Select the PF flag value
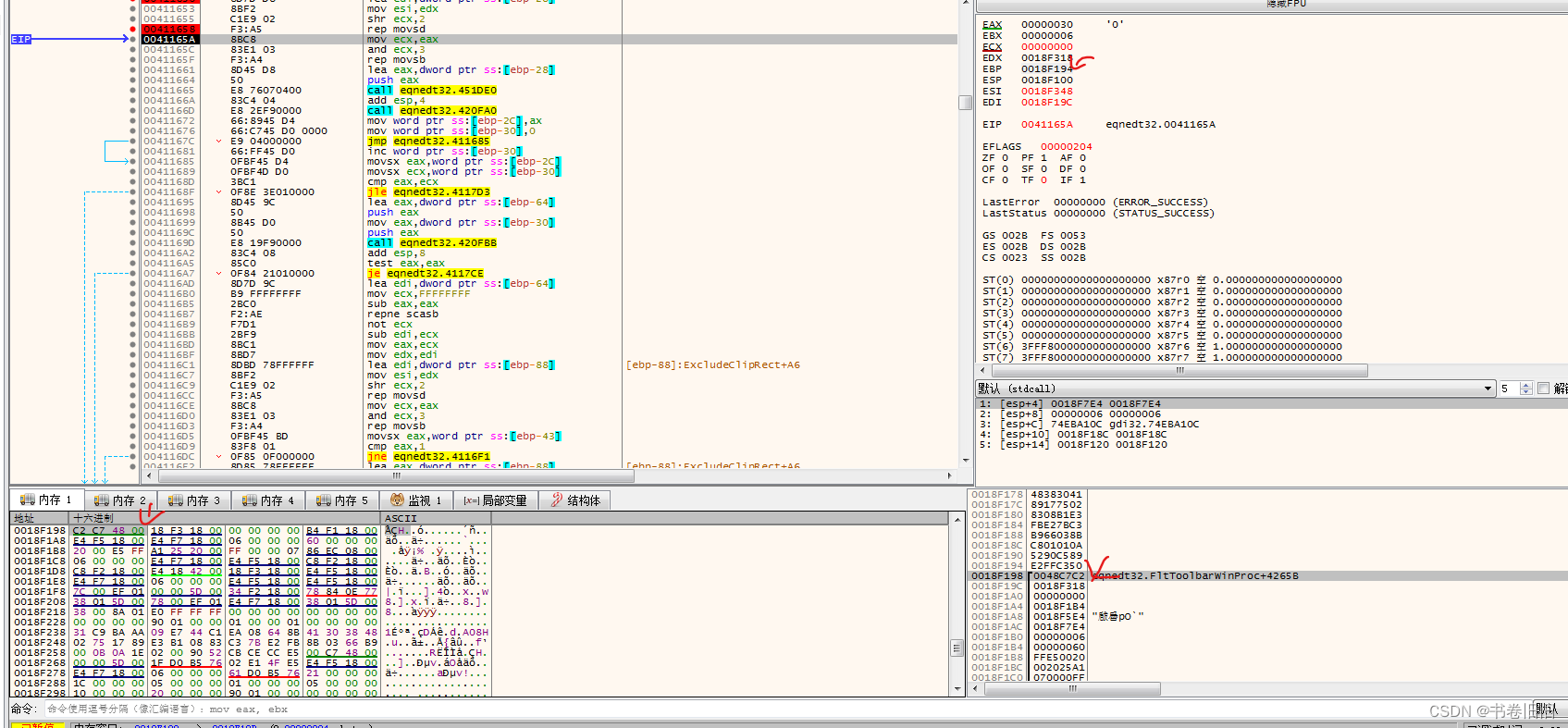 1044,157
